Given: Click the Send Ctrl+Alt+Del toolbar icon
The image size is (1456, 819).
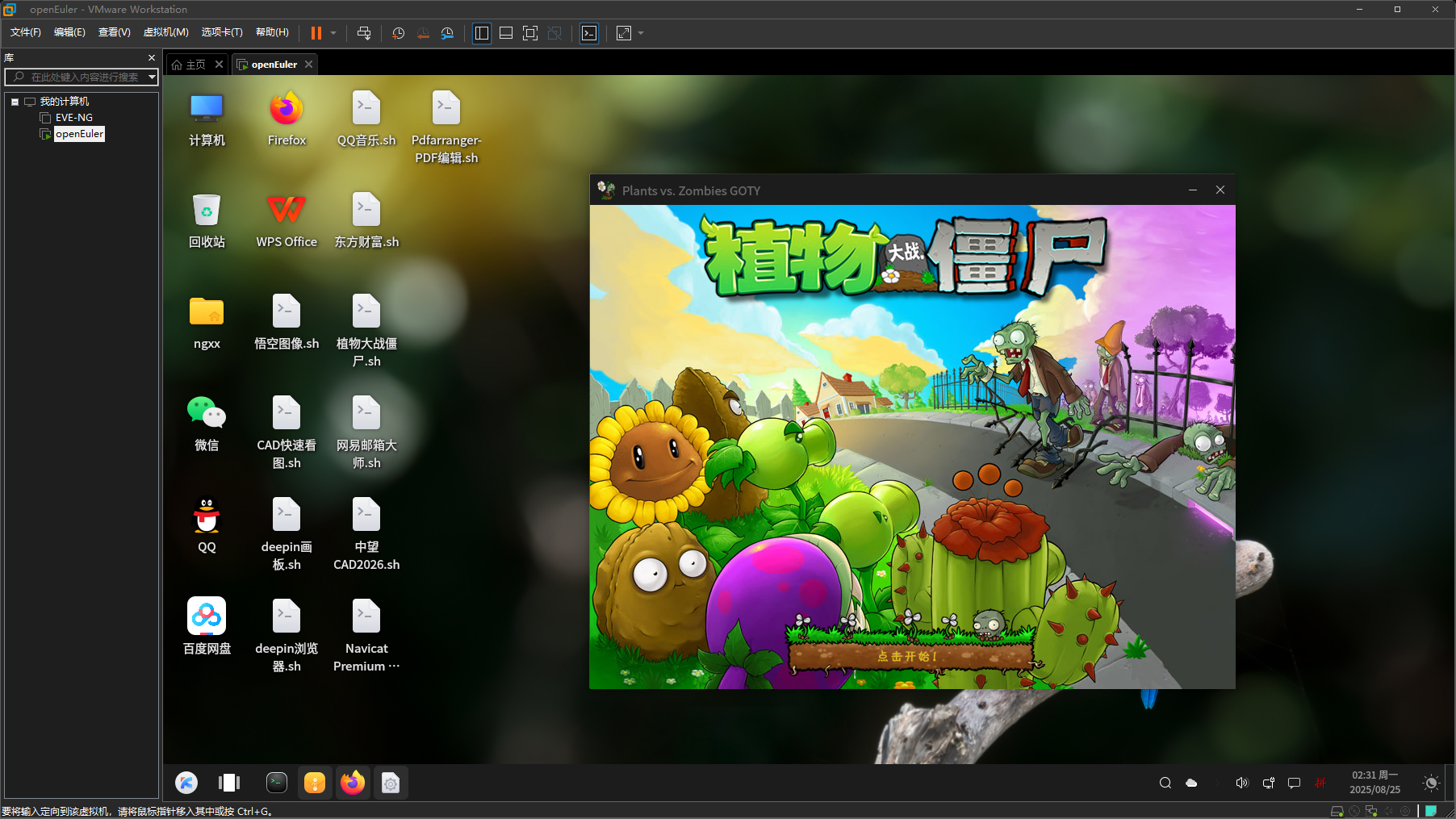Looking at the screenshot, I should tap(364, 33).
